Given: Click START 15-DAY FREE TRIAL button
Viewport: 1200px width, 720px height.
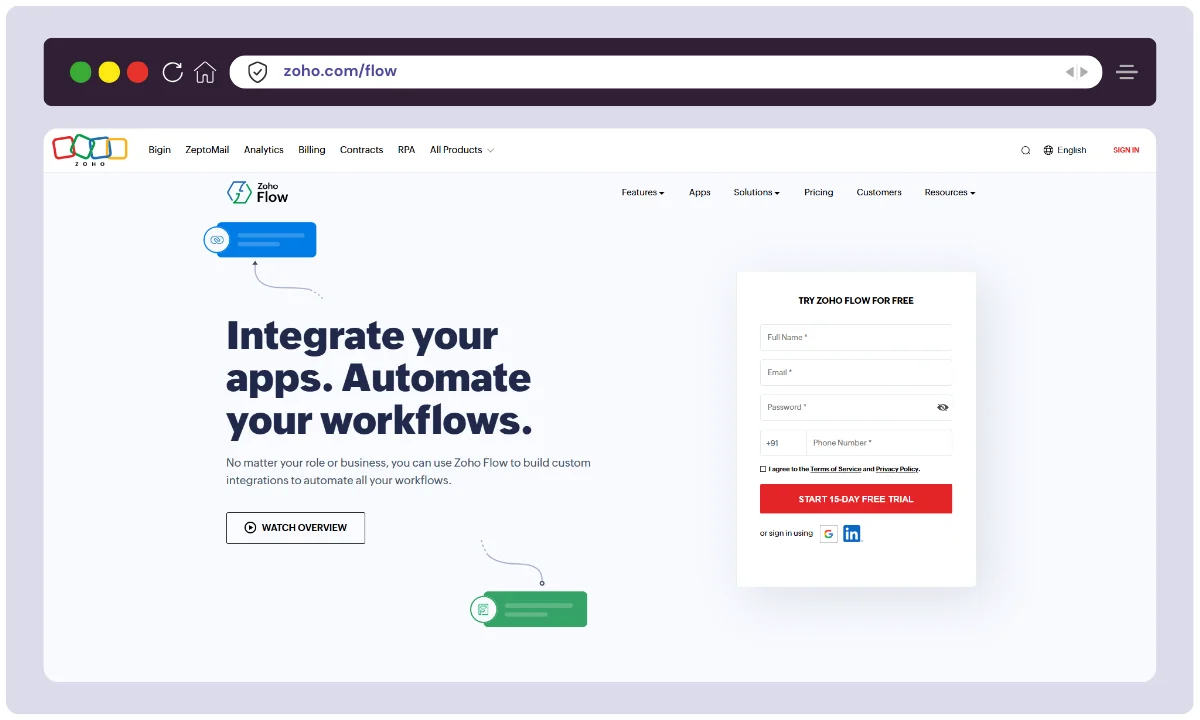Looking at the screenshot, I should click(x=856, y=499).
